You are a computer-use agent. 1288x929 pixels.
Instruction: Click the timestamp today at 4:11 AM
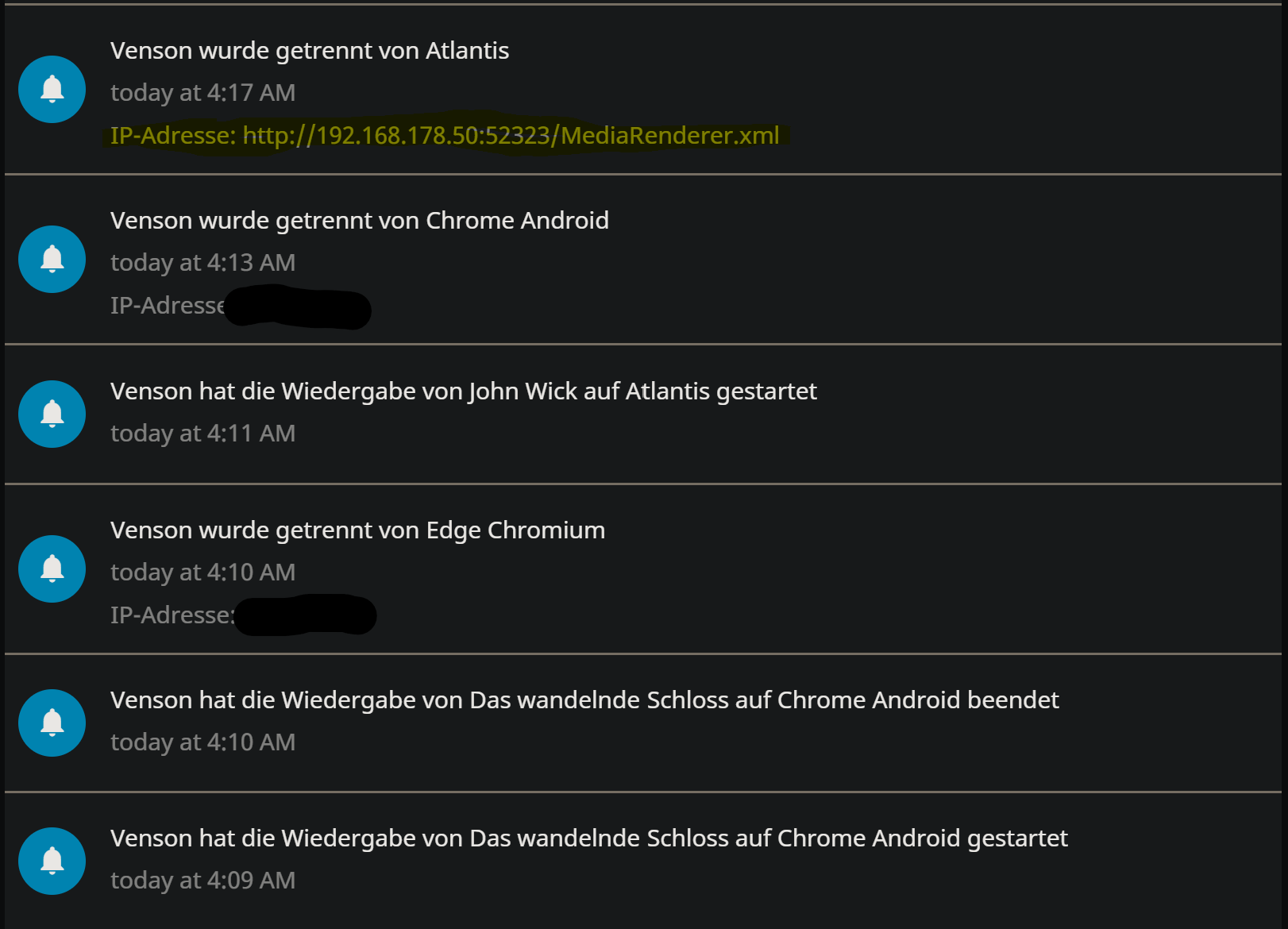point(202,433)
